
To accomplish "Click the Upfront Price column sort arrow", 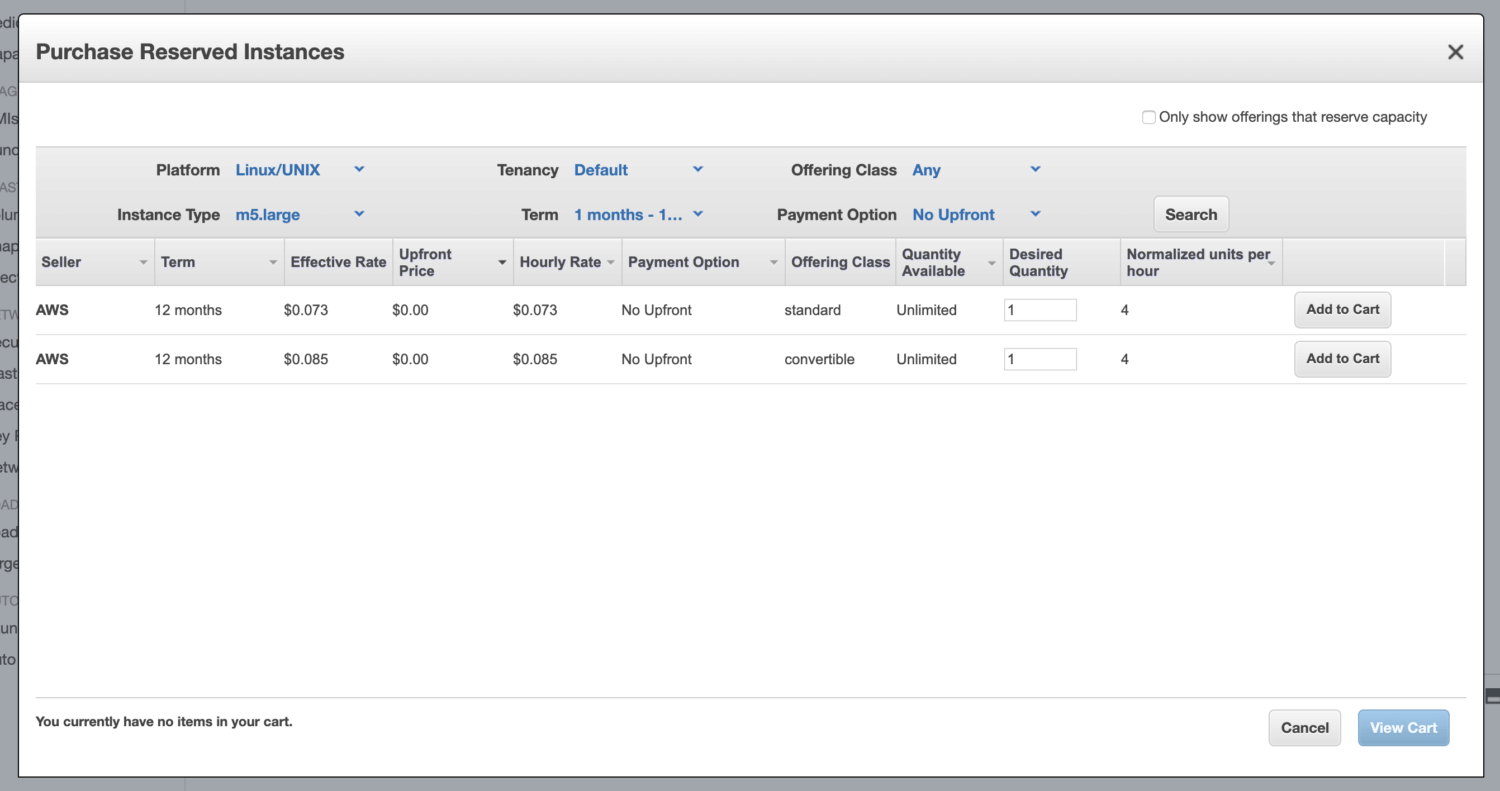I will (x=502, y=262).
